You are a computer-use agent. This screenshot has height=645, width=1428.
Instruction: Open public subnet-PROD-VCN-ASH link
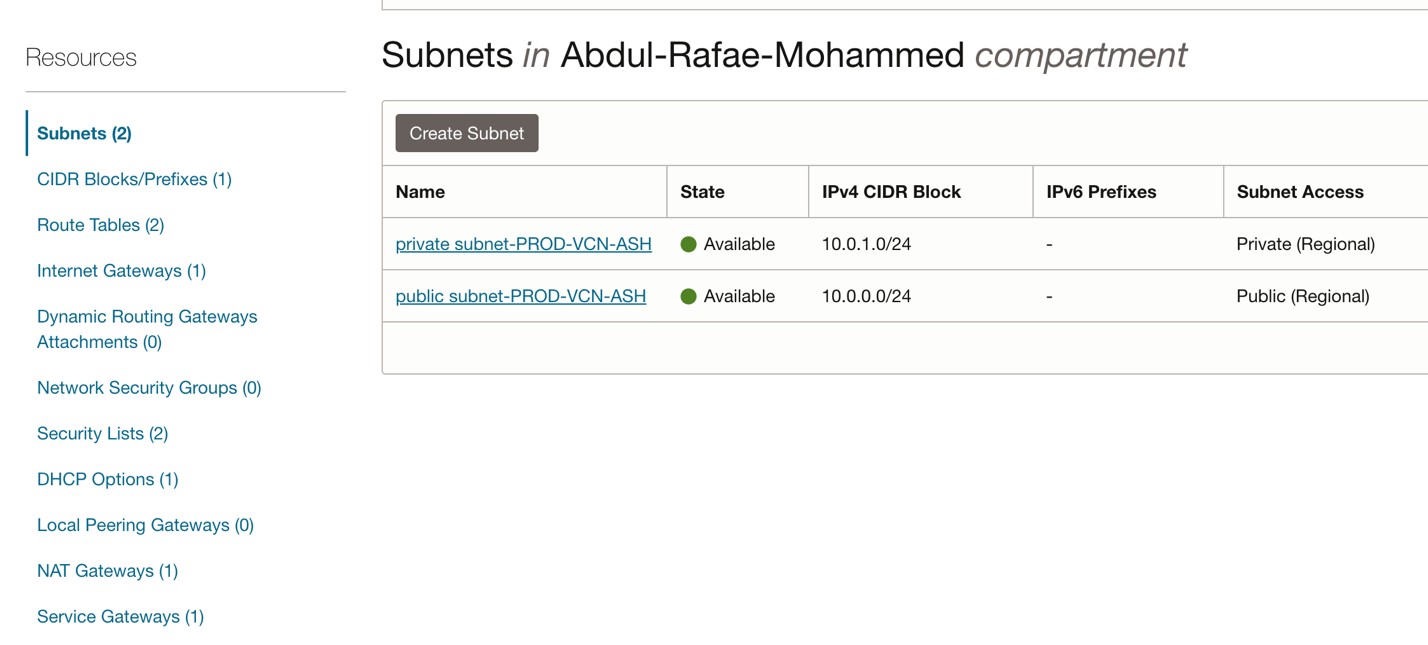520,296
